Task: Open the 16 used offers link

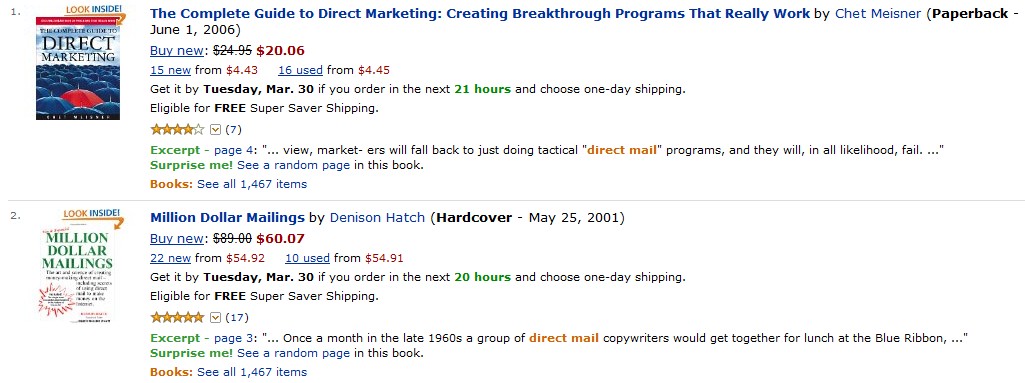Action: pos(301,70)
